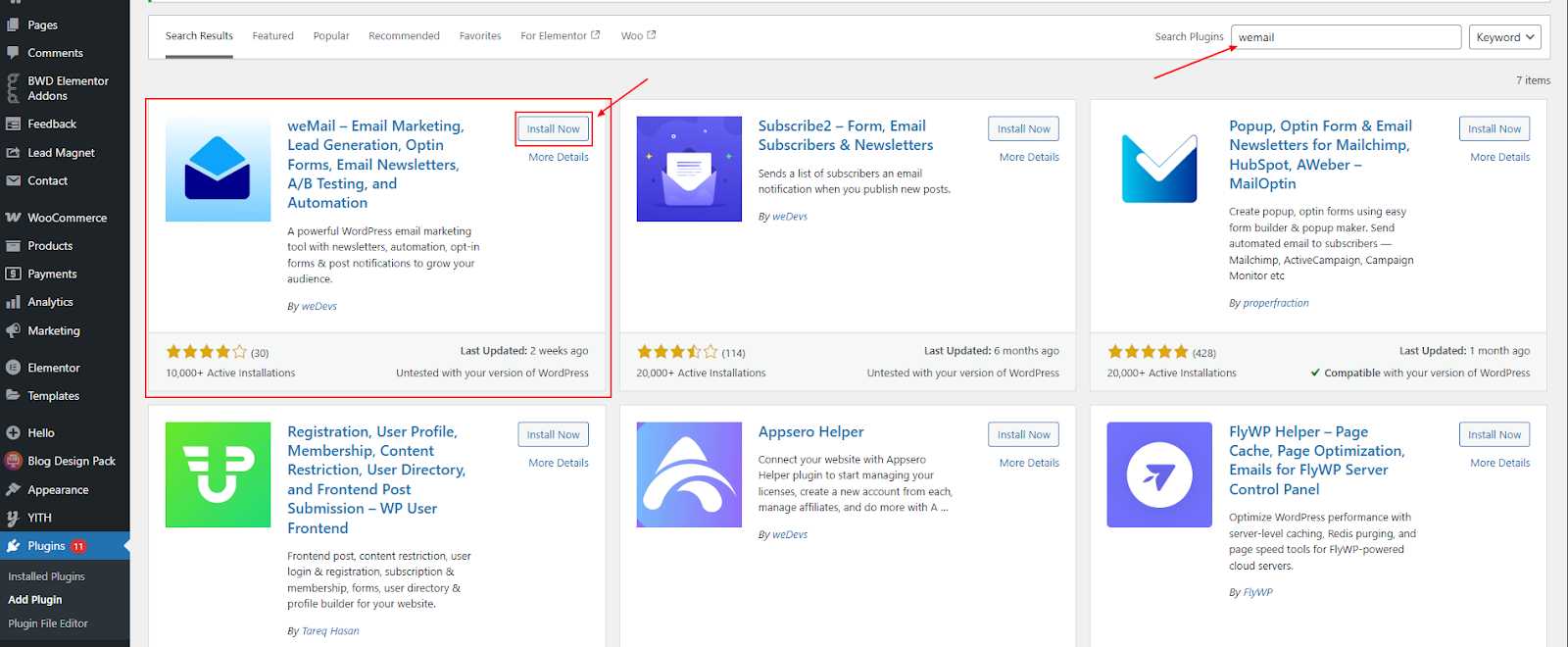Open More Details for weMail

click(559, 157)
